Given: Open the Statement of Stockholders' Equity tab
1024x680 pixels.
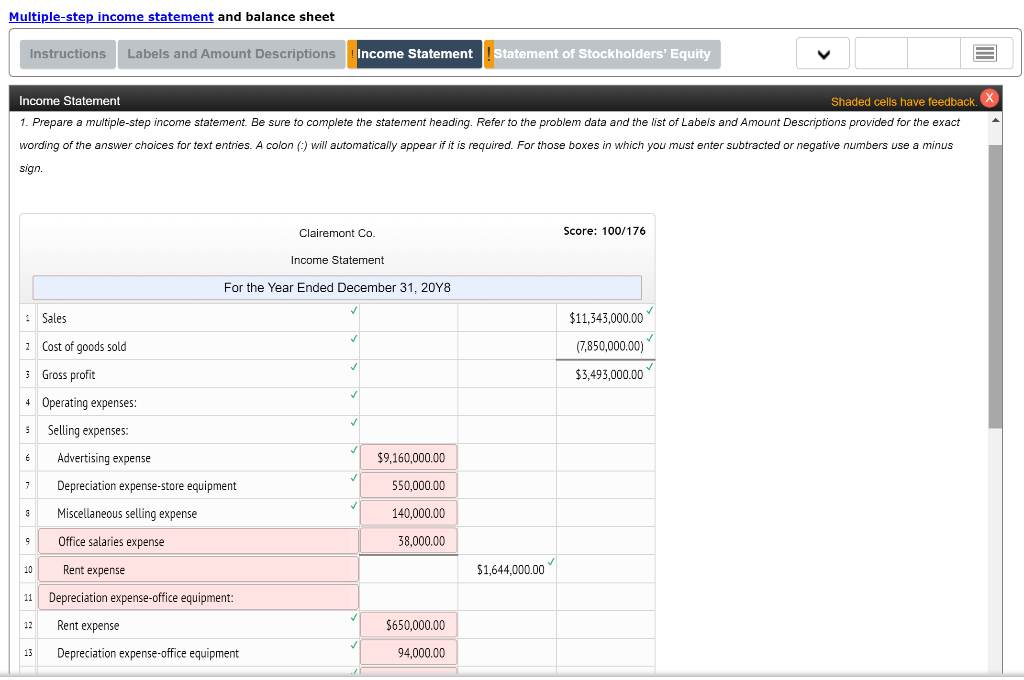Looking at the screenshot, I should pyautogui.click(x=602, y=54).
